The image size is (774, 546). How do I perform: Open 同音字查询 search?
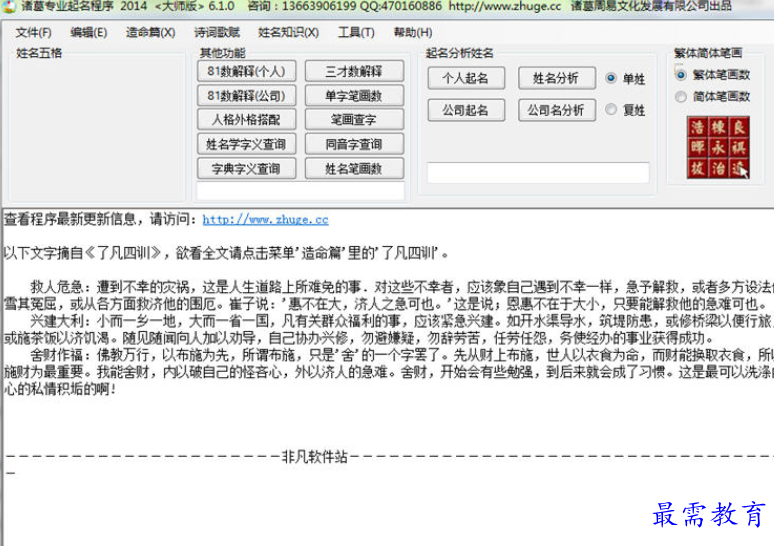[354, 144]
